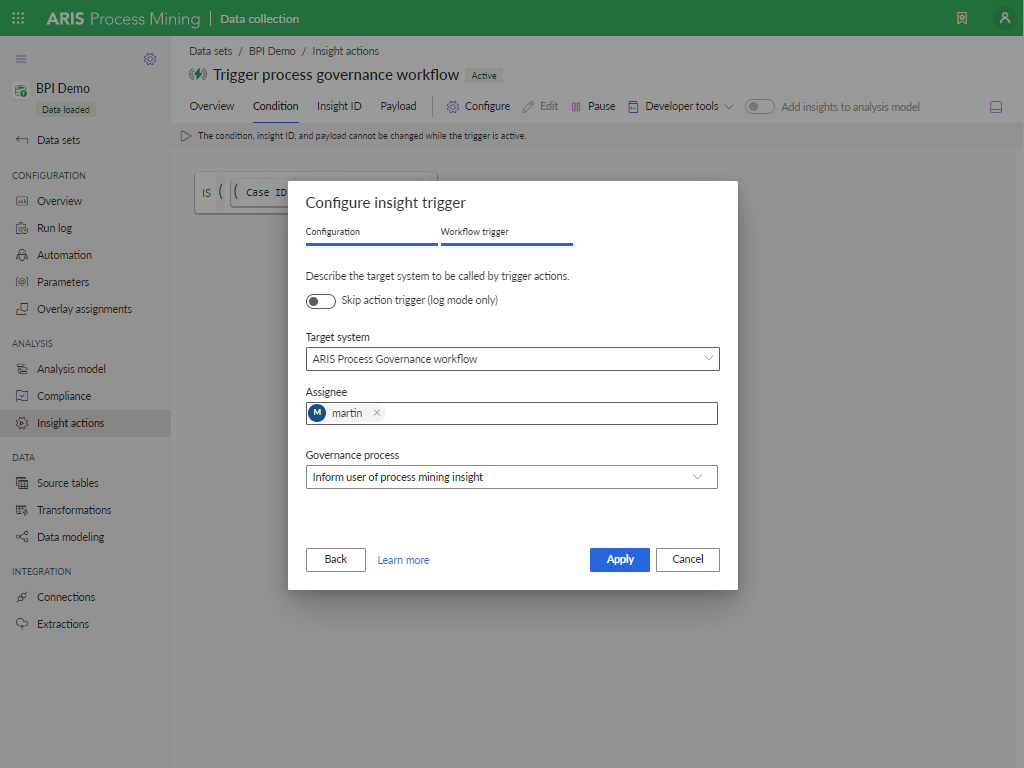
Task: Click the Configure gear icon in toolbar
Action: click(453, 106)
